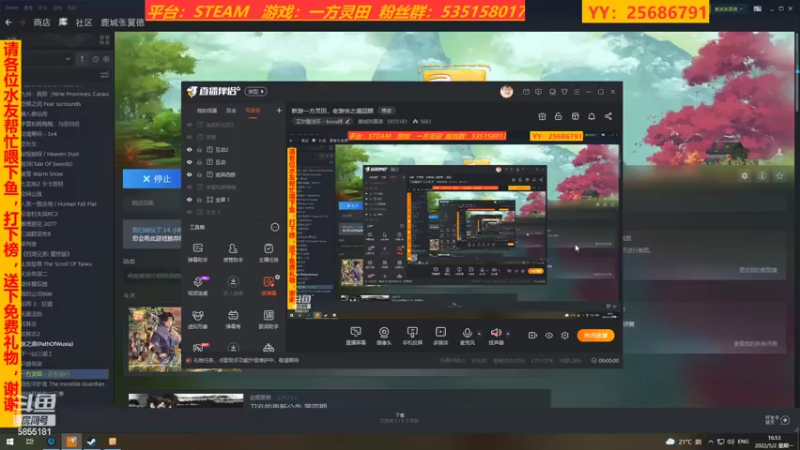Open the Steam 商店 store tab
The width and height of the screenshot is (800, 450).
pyautogui.click(x=41, y=22)
